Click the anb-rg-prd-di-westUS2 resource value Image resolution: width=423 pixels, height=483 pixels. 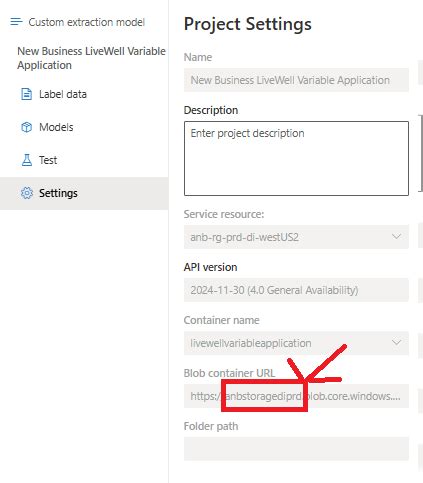[244, 237]
